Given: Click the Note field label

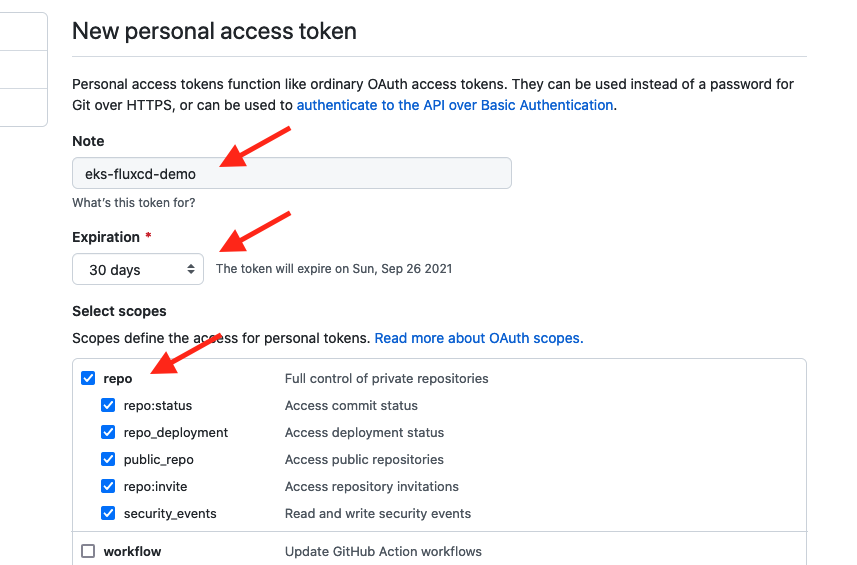Looking at the screenshot, I should point(88,141).
